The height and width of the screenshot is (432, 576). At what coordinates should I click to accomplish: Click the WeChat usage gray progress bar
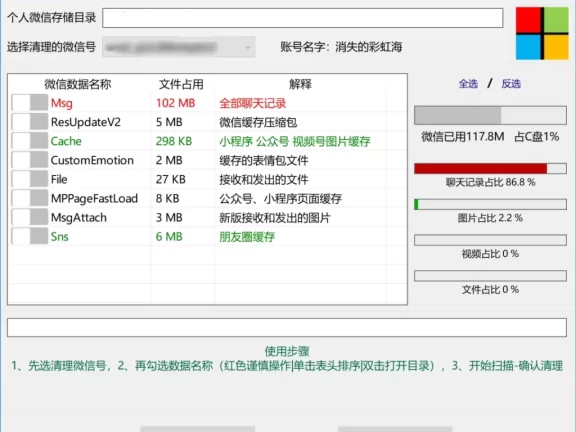click(490, 115)
